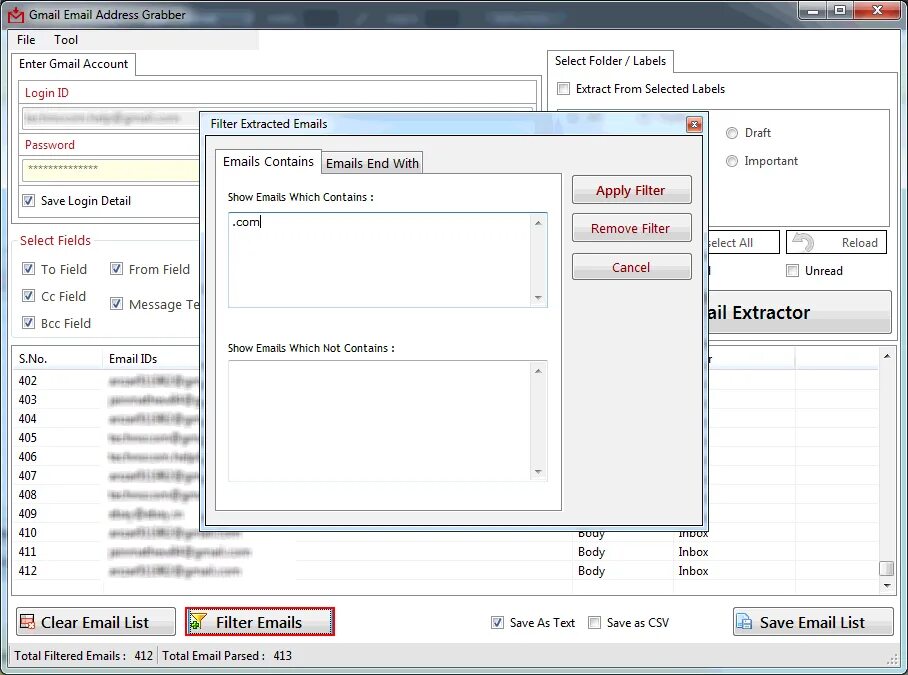Click Total Filtered Emails status entry
This screenshot has width=908, height=675.
coord(83,655)
